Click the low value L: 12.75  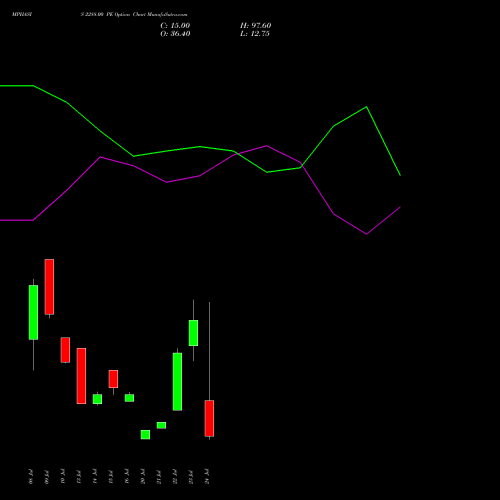(x=255, y=34)
